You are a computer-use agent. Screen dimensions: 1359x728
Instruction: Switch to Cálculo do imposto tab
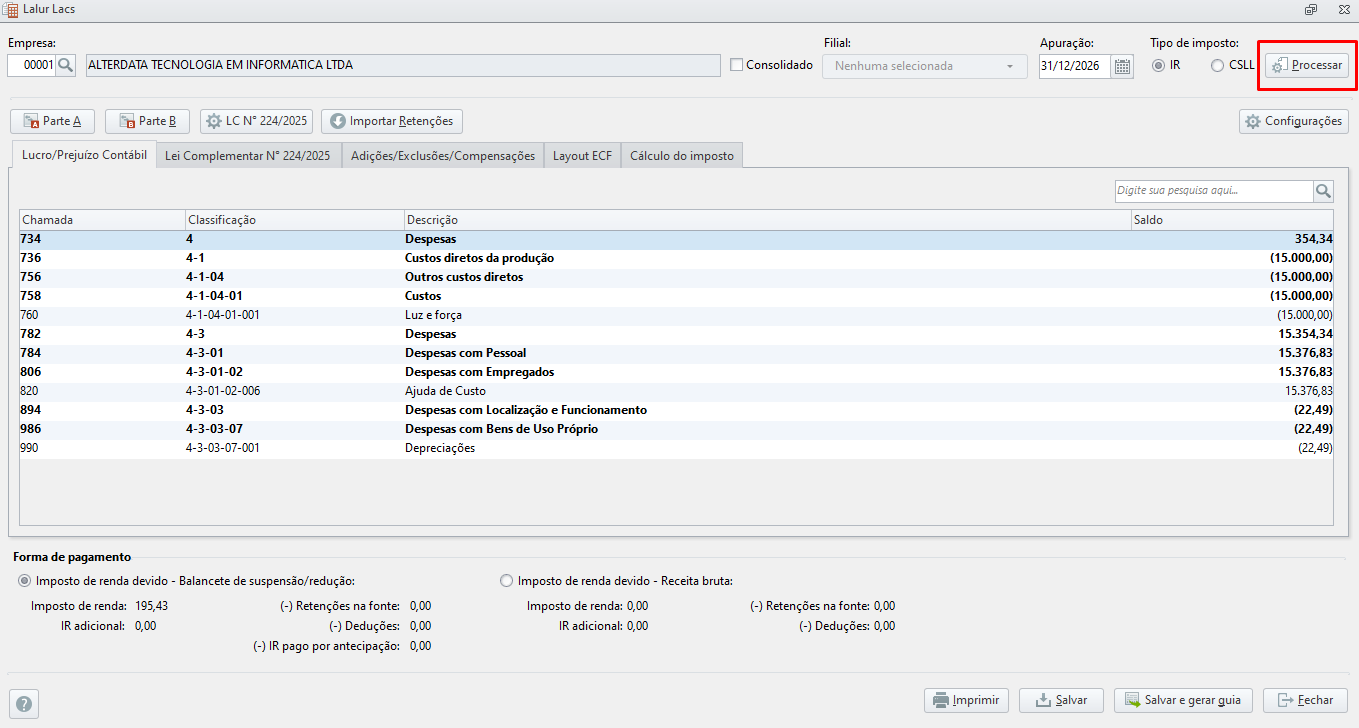point(681,156)
